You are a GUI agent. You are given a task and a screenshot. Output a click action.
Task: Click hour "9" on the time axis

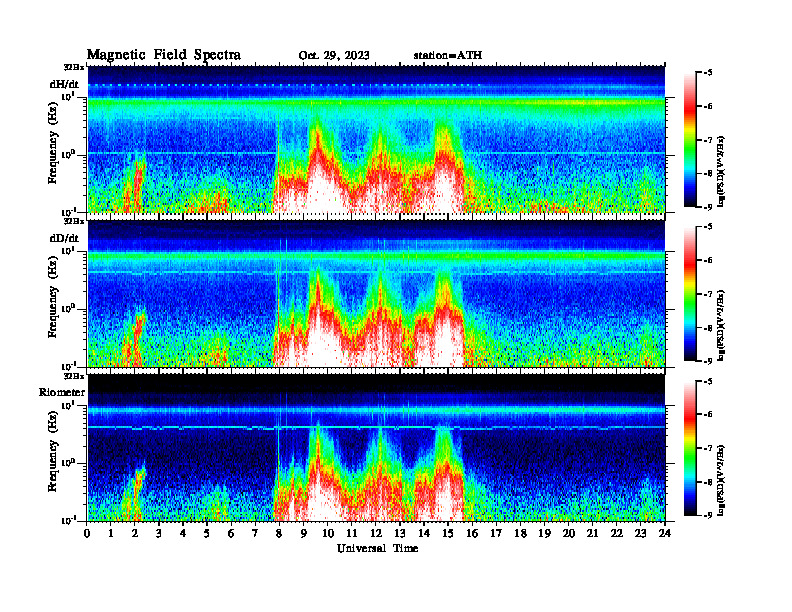tap(304, 533)
